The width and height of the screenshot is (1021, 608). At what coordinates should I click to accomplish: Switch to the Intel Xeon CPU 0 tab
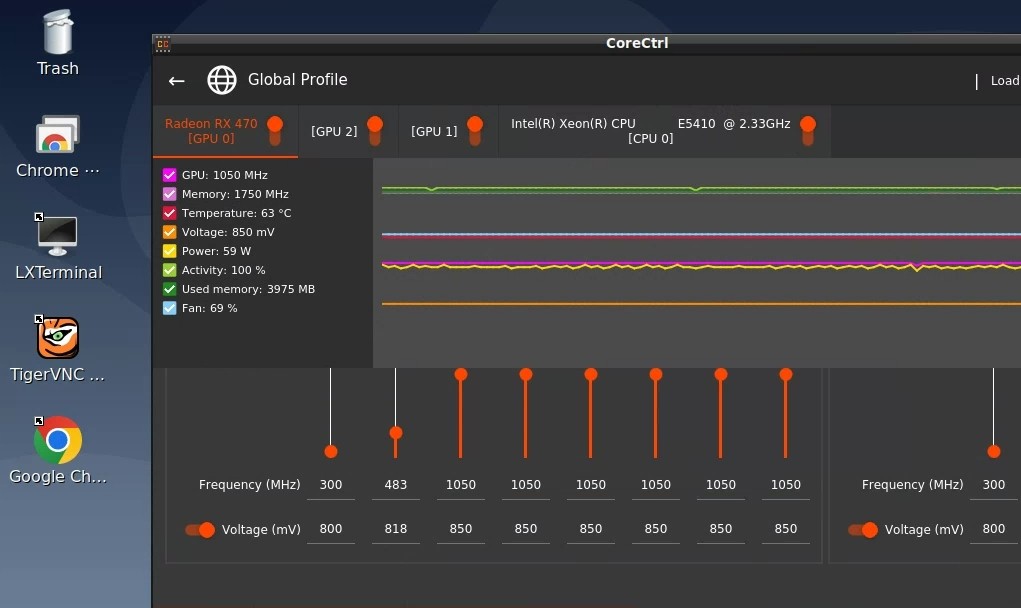[x=650, y=131]
